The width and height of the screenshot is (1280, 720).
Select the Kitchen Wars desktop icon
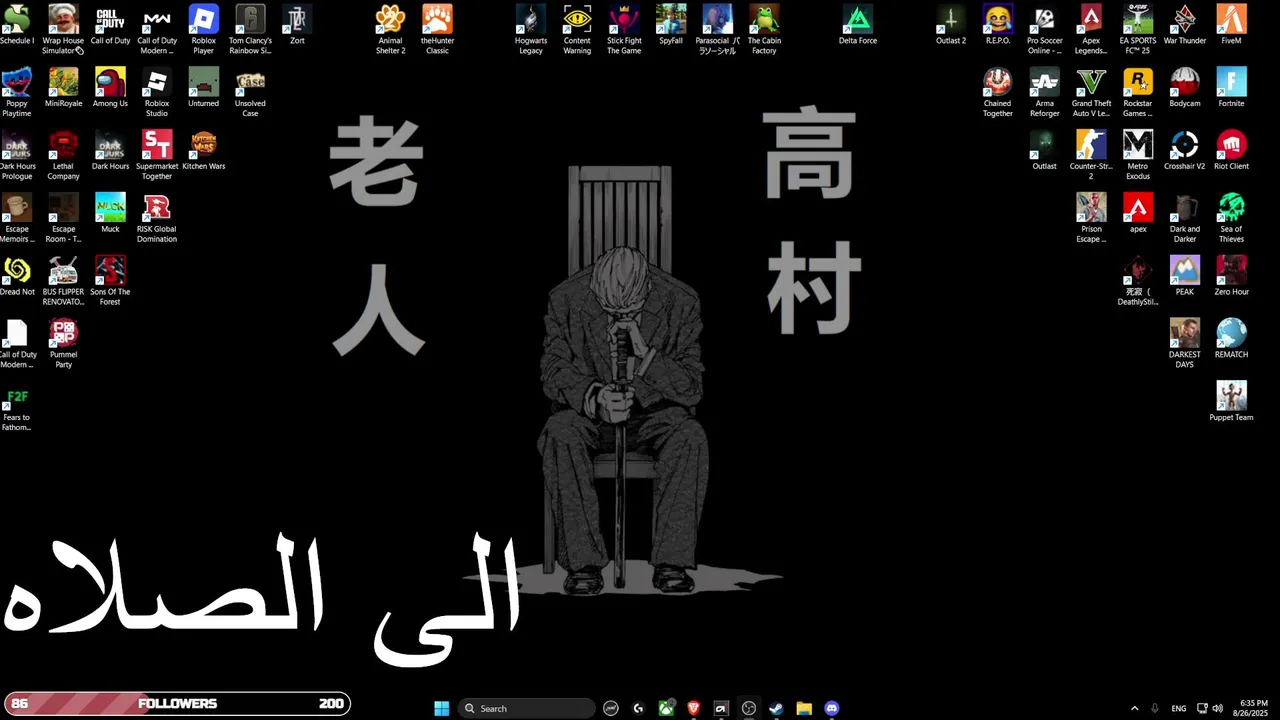[x=203, y=150]
